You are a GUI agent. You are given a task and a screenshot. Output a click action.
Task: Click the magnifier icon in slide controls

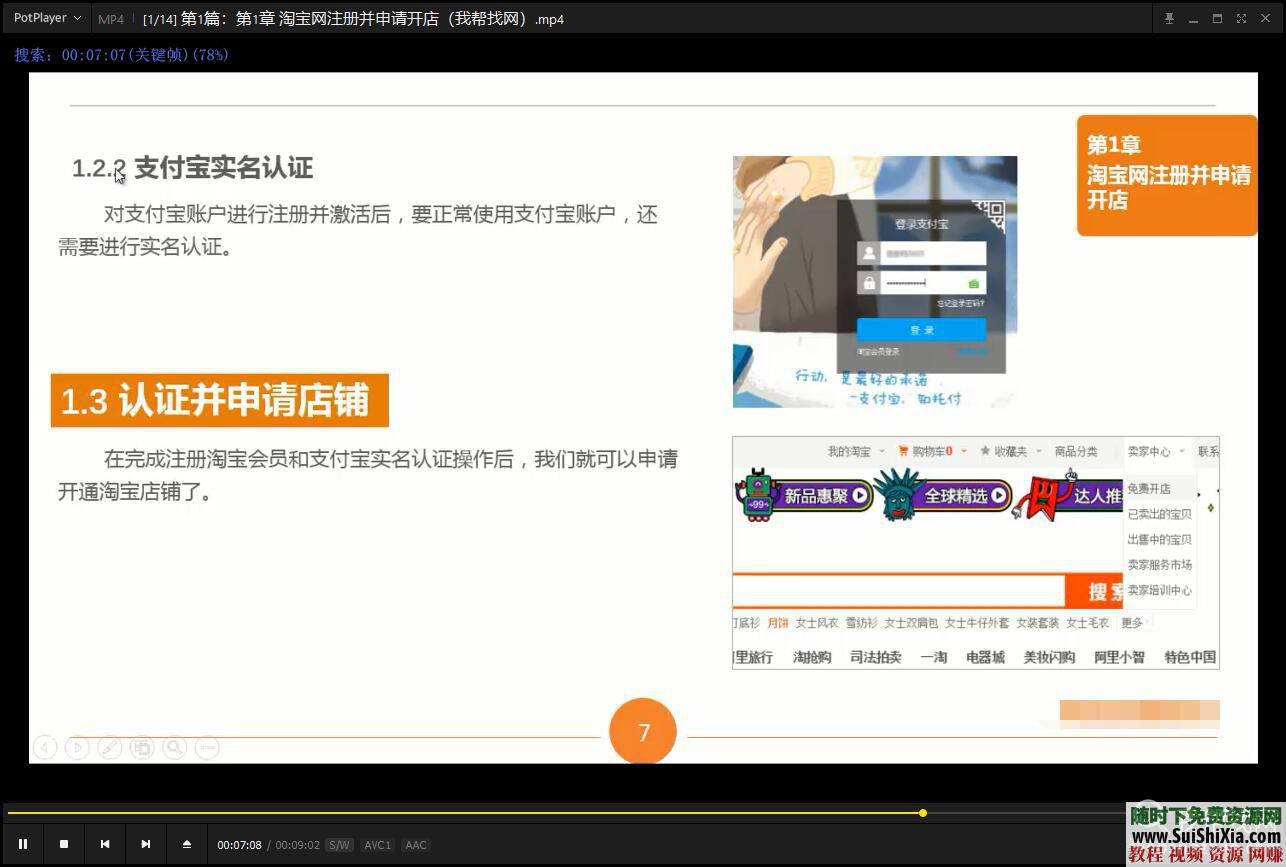point(175,747)
